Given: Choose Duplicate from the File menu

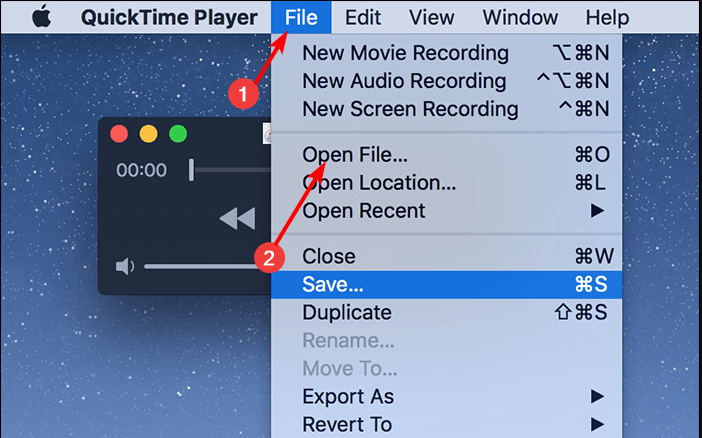Looking at the screenshot, I should [x=446, y=312].
